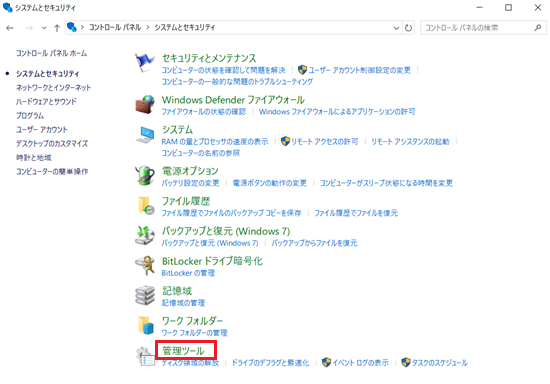Open バックアップと復元 (Windows 7) heading
The height and width of the screenshot is (384, 550).
[x=226, y=231]
